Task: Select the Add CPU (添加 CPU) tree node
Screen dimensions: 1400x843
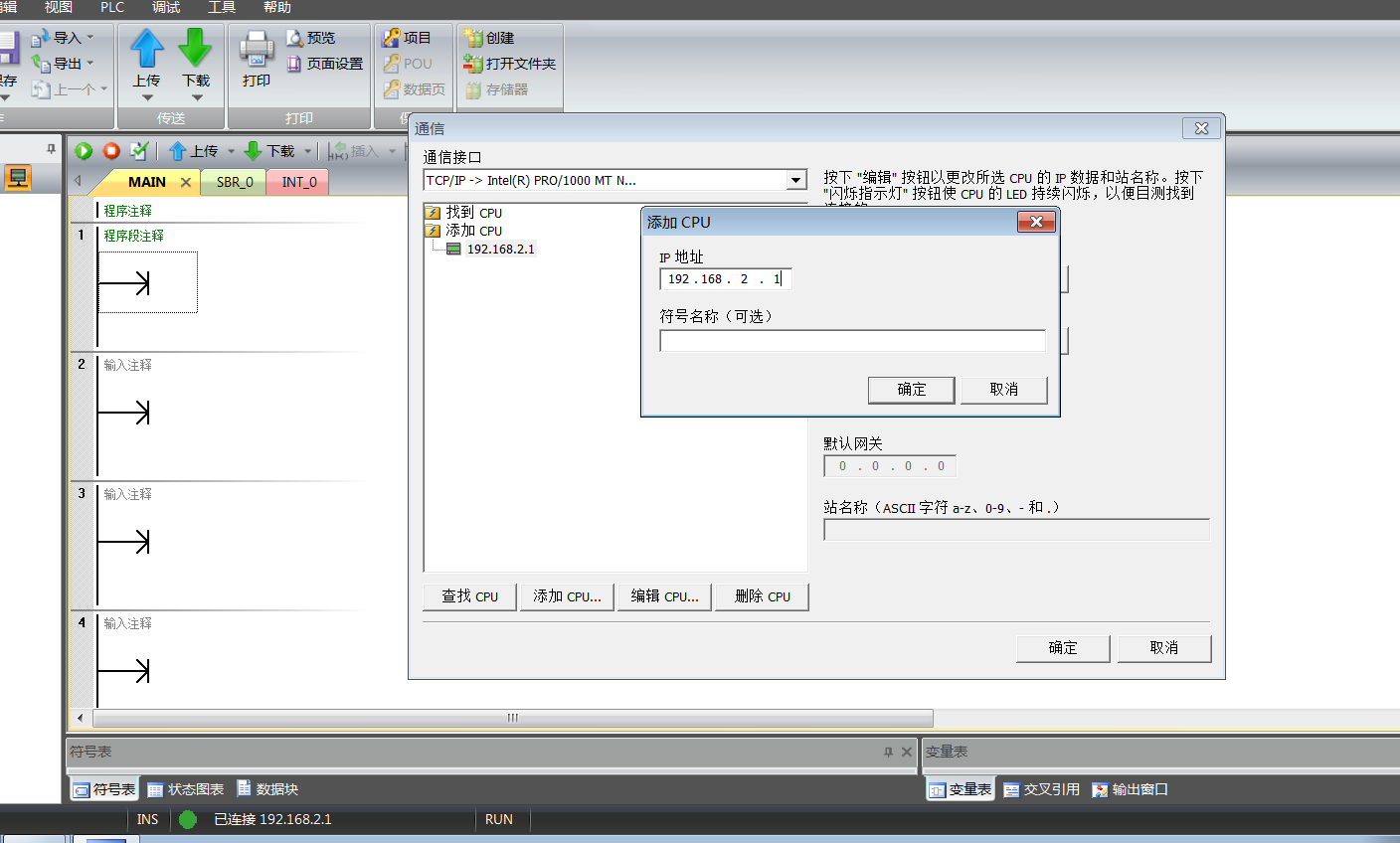Action: (473, 231)
